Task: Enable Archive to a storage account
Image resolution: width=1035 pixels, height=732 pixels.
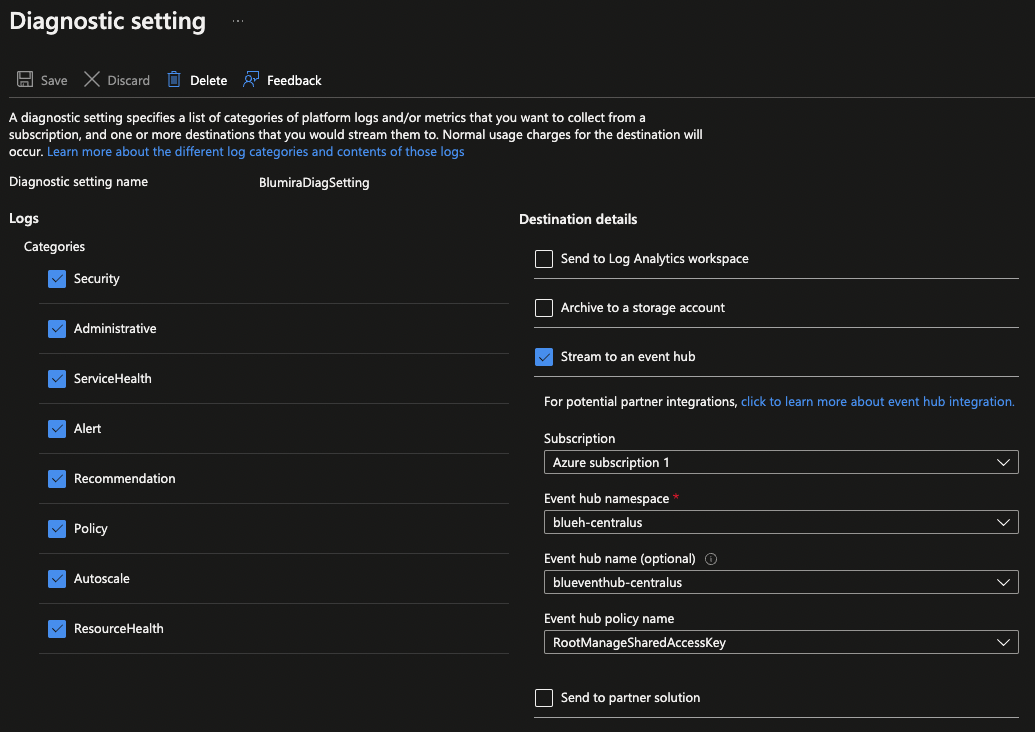Action: point(543,307)
